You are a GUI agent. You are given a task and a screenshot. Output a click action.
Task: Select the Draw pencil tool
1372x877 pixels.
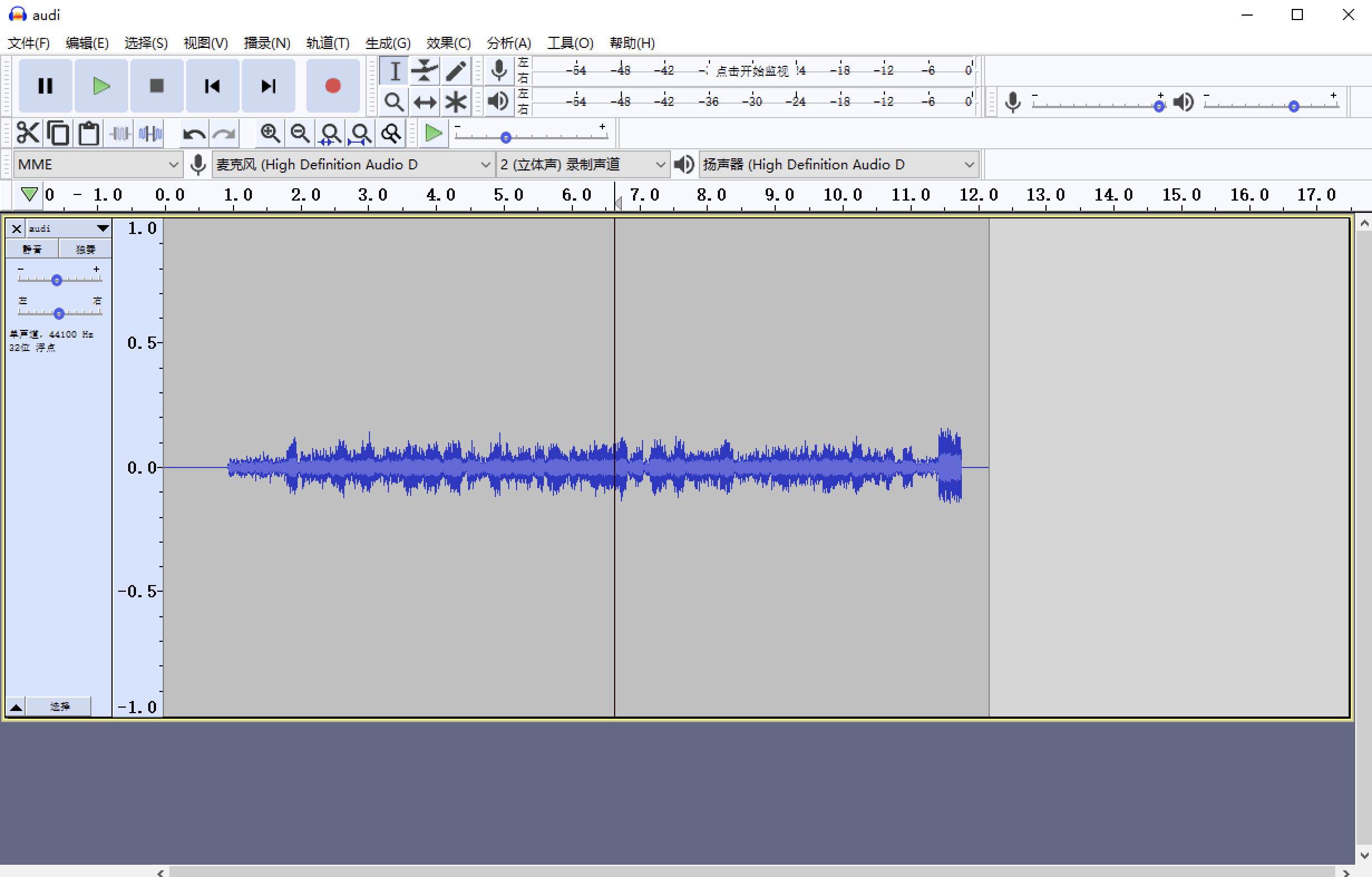tap(455, 71)
